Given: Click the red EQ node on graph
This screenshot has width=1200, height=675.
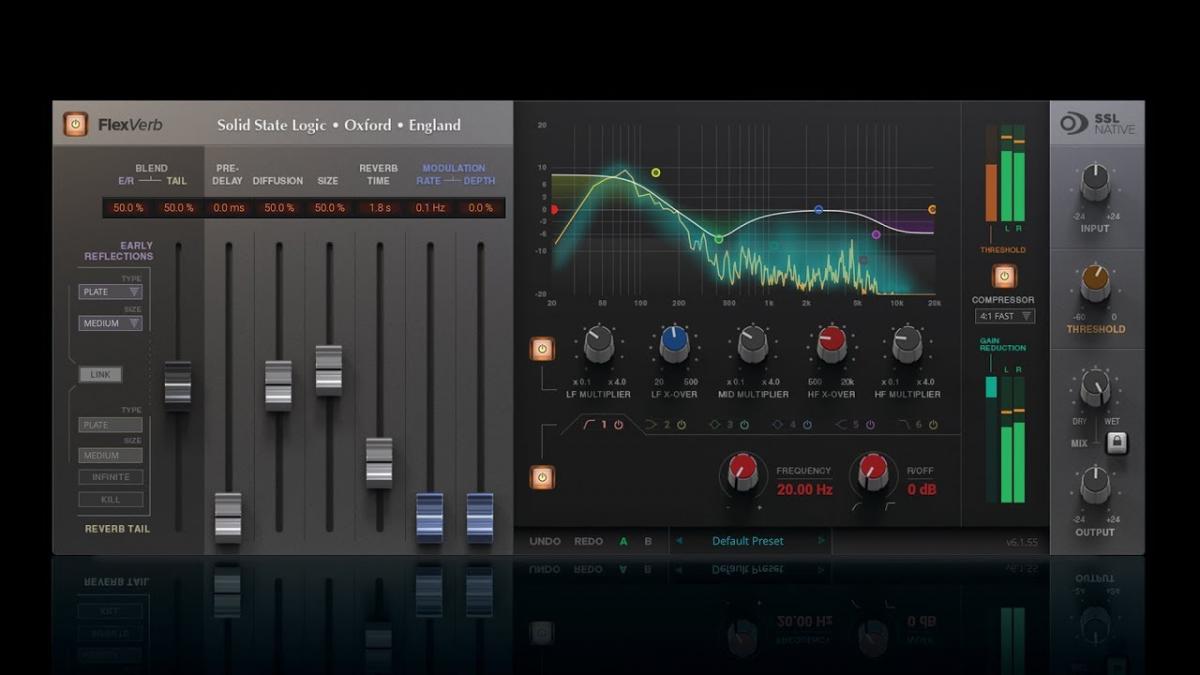Looking at the screenshot, I should click(554, 210).
